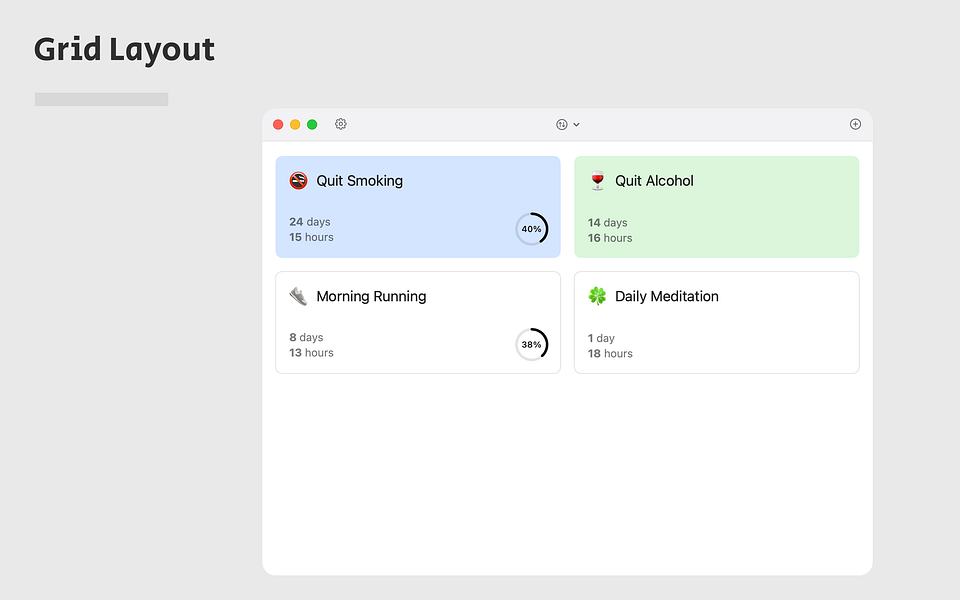The image size is (960, 600).
Task: Click the '24 days' counter on Quit Smoking
Action: tap(310, 221)
